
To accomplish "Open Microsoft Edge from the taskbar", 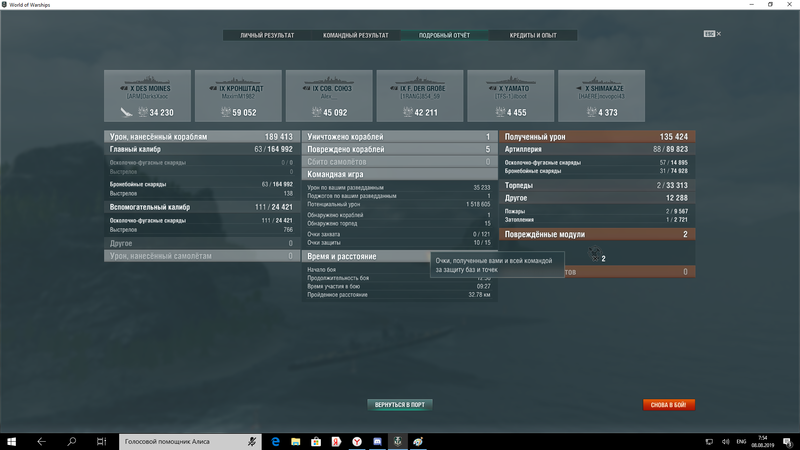I will (x=276, y=442).
